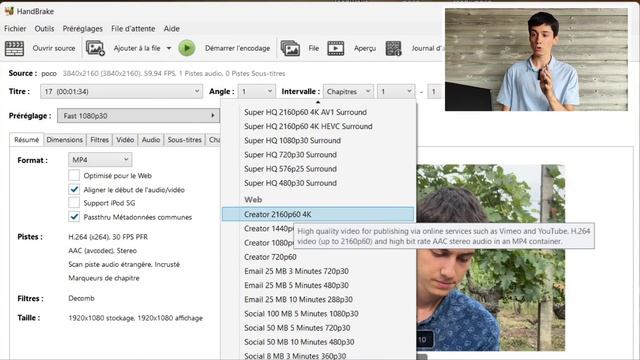Open the Intervalle Chapitres dropdown
640x360 pixels.
click(x=348, y=91)
